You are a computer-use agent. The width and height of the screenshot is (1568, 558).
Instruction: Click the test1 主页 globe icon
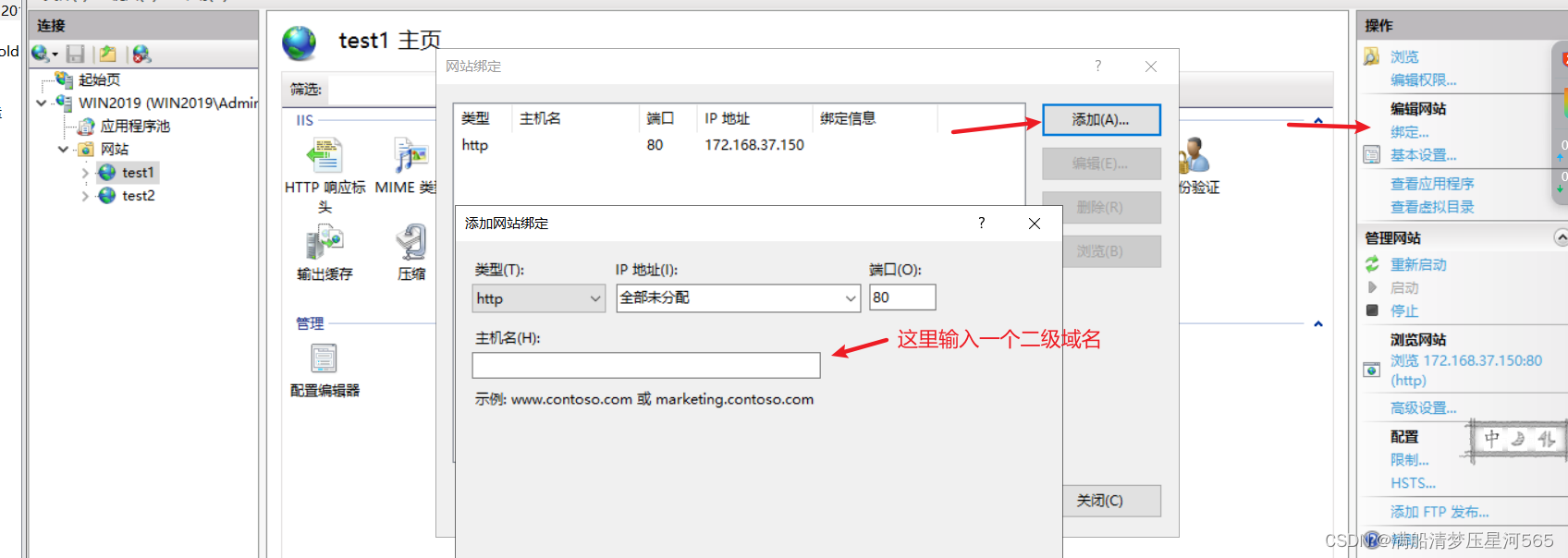pos(300,42)
